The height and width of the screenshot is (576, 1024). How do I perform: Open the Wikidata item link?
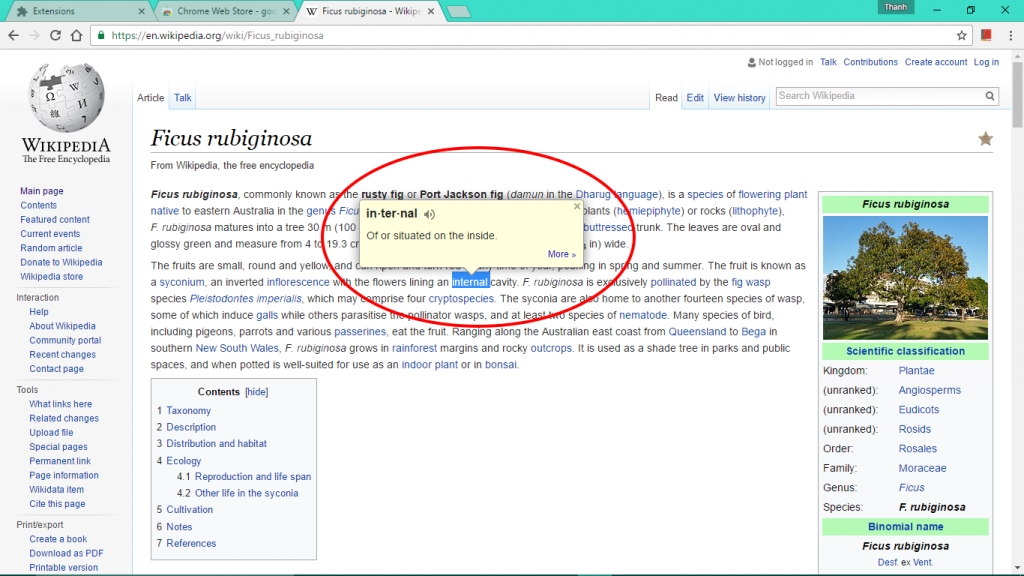56,490
